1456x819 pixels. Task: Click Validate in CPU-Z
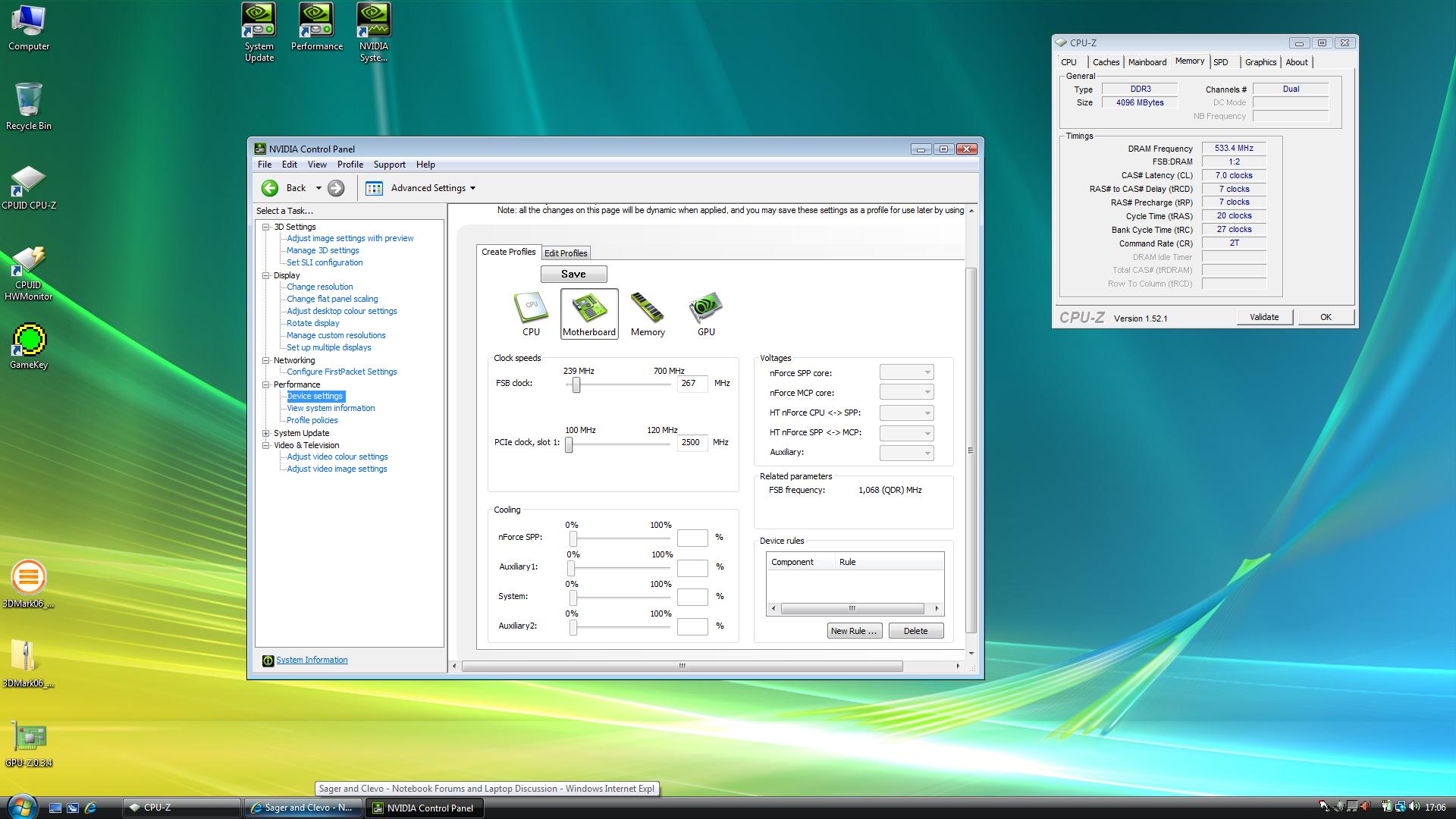coord(1264,317)
